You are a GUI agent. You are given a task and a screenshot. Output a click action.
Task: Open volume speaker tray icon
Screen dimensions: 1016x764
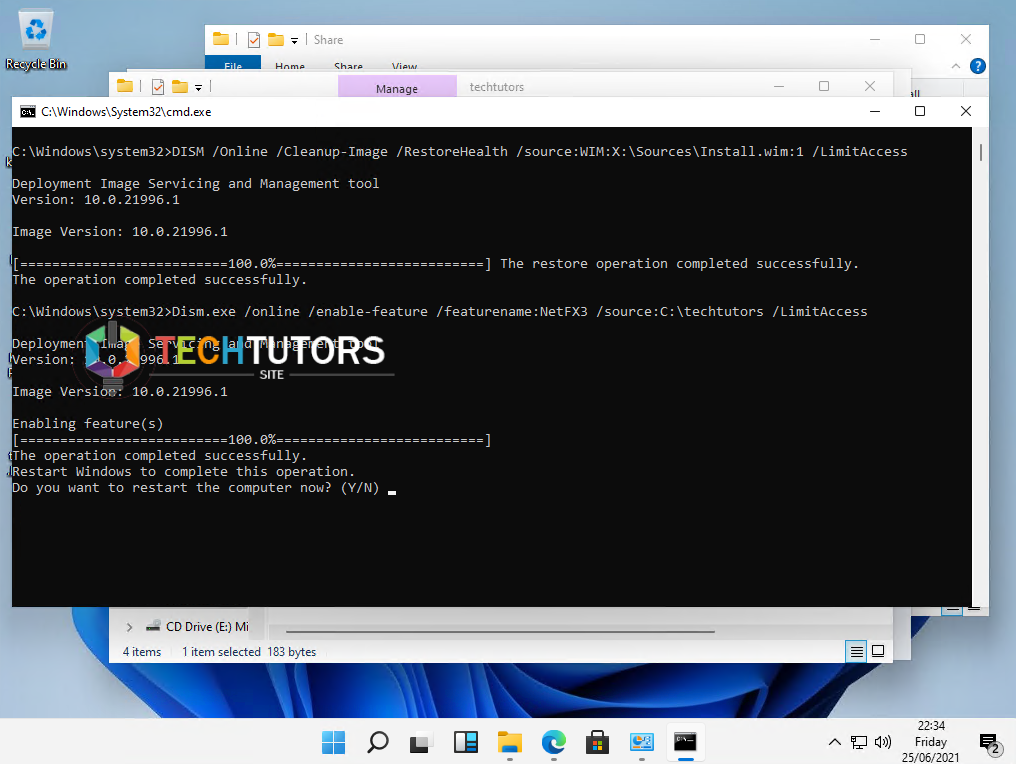[x=883, y=742]
